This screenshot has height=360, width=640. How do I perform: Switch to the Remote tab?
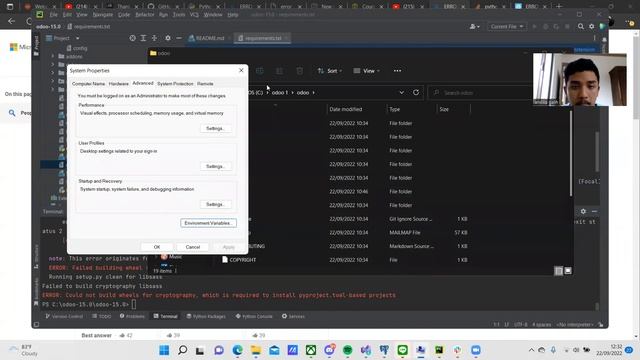pyautogui.click(x=205, y=84)
